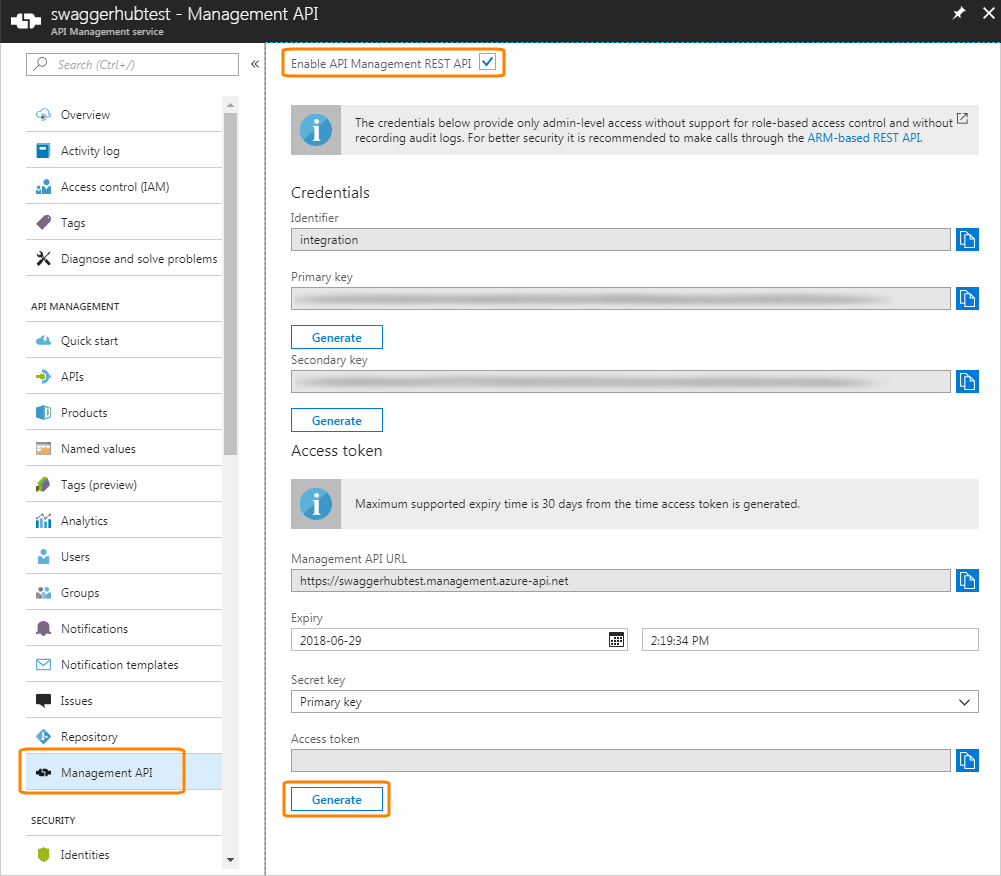This screenshot has width=1001, height=876.
Task: Go to Notification templates in the sidebar
Action: pyautogui.click(x=100, y=664)
